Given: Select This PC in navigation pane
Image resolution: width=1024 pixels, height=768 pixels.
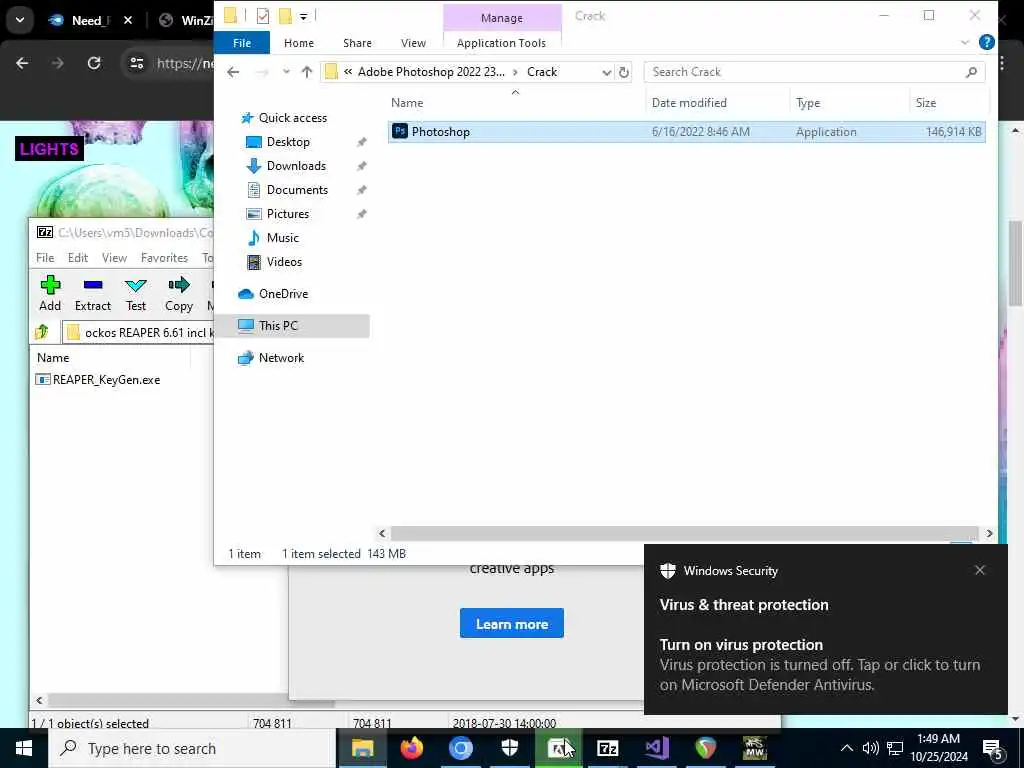Looking at the screenshot, I should (x=278, y=326).
